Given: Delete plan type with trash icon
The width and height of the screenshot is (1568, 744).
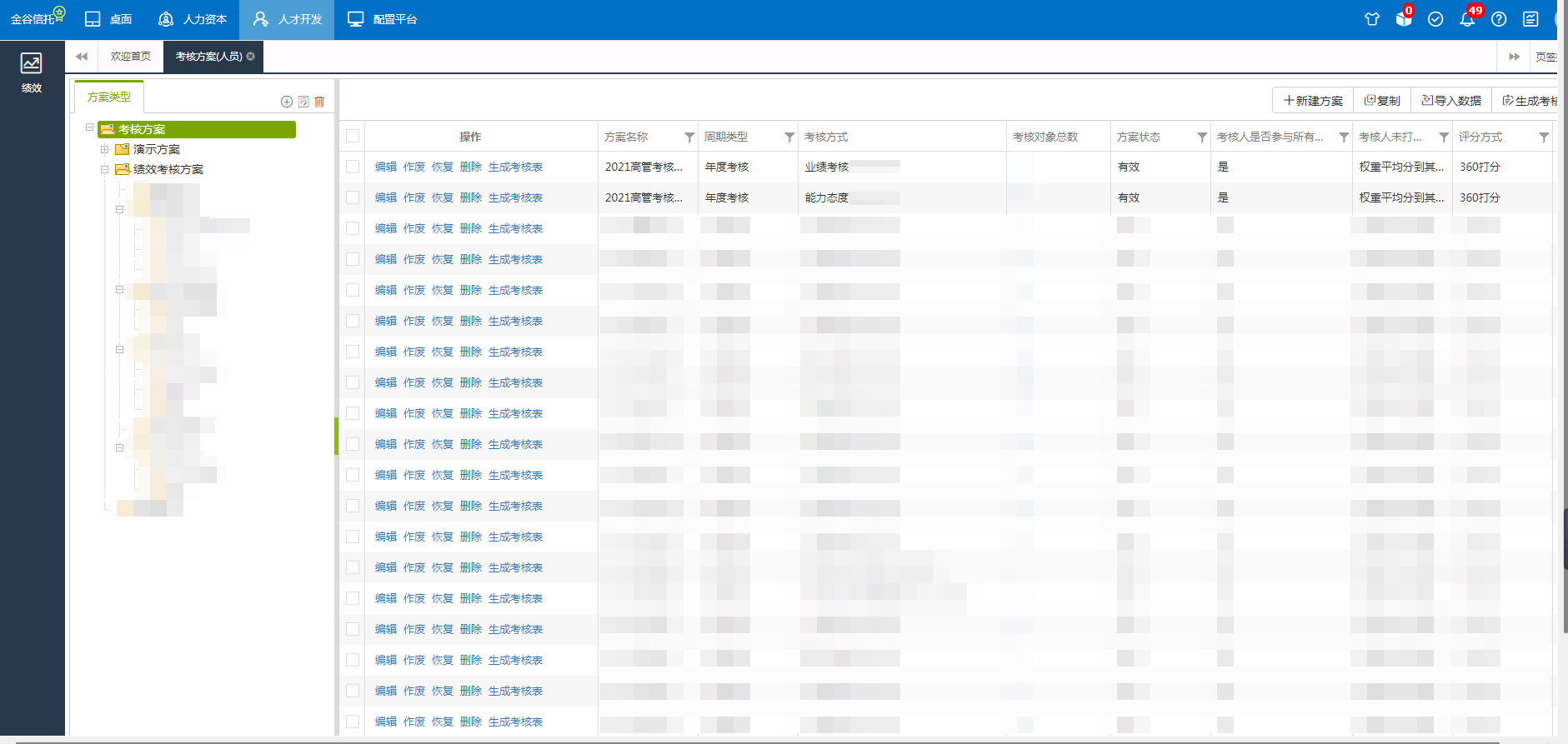Looking at the screenshot, I should [319, 102].
